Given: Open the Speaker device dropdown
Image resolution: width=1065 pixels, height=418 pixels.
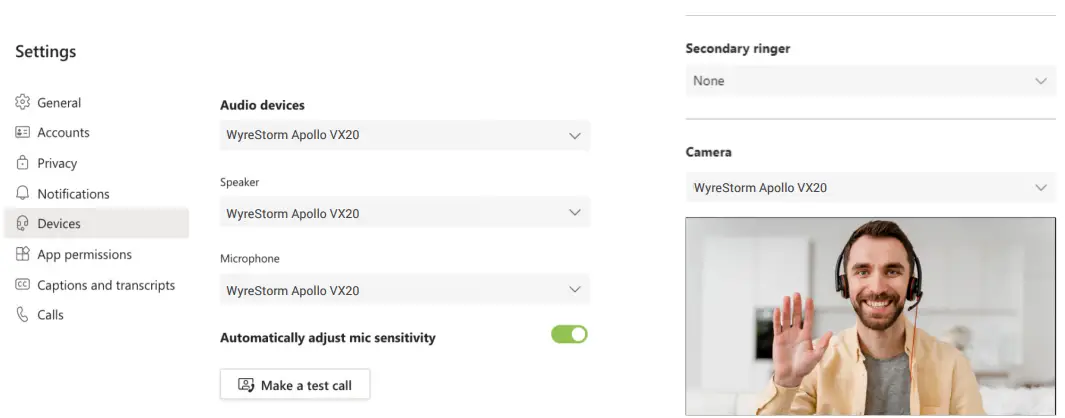Looking at the screenshot, I should pyautogui.click(x=404, y=213).
